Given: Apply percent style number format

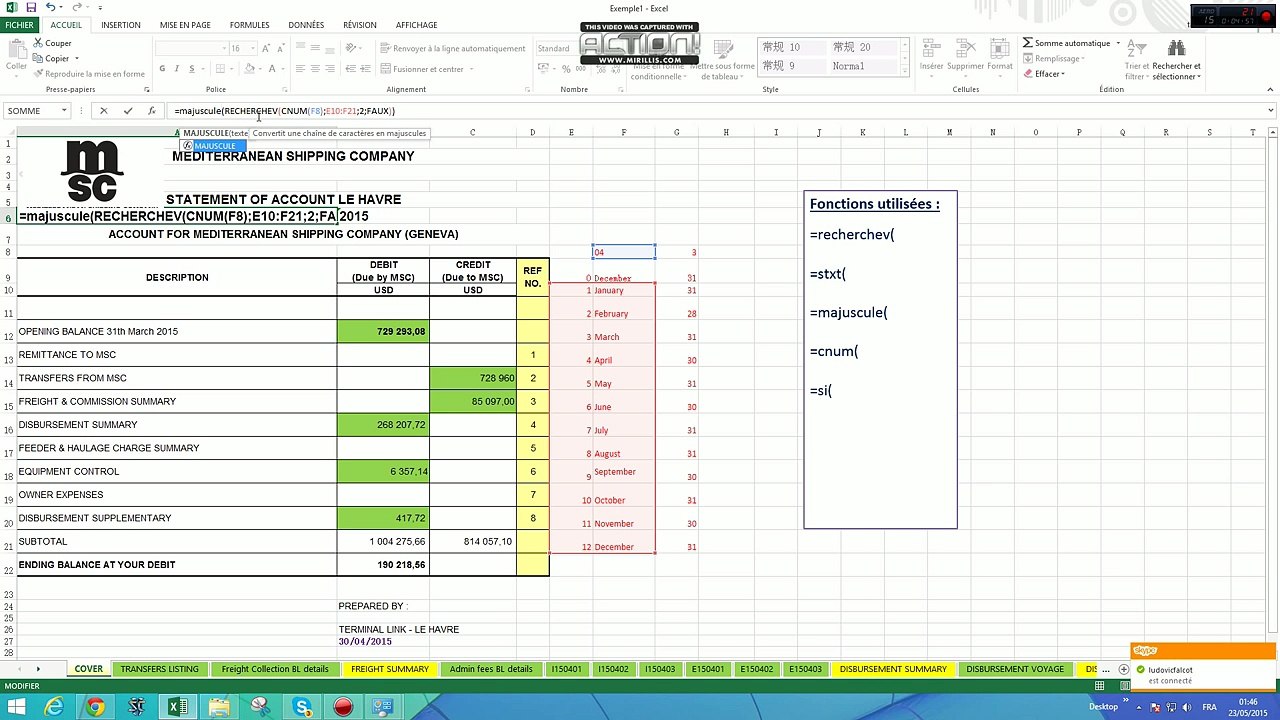Looking at the screenshot, I should pos(566,69).
